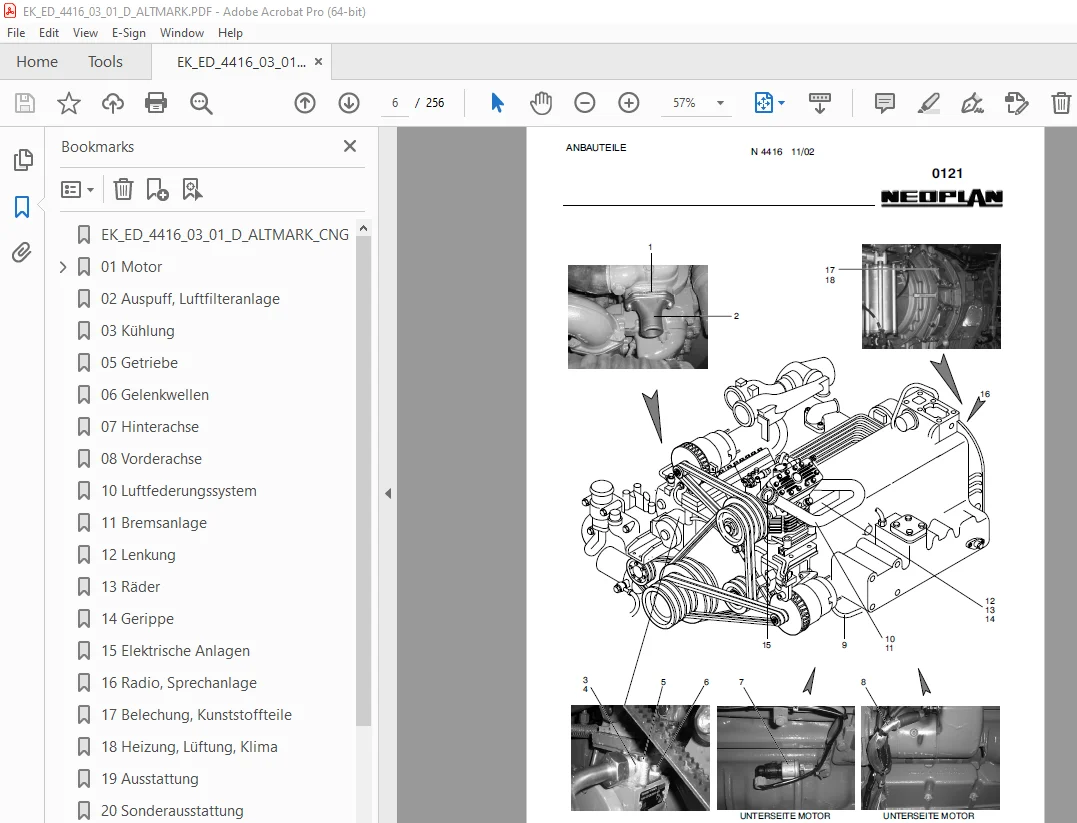The width and height of the screenshot is (1077, 823).
Task: Open bookmark 11 Bremsanlage
Action: 154,523
